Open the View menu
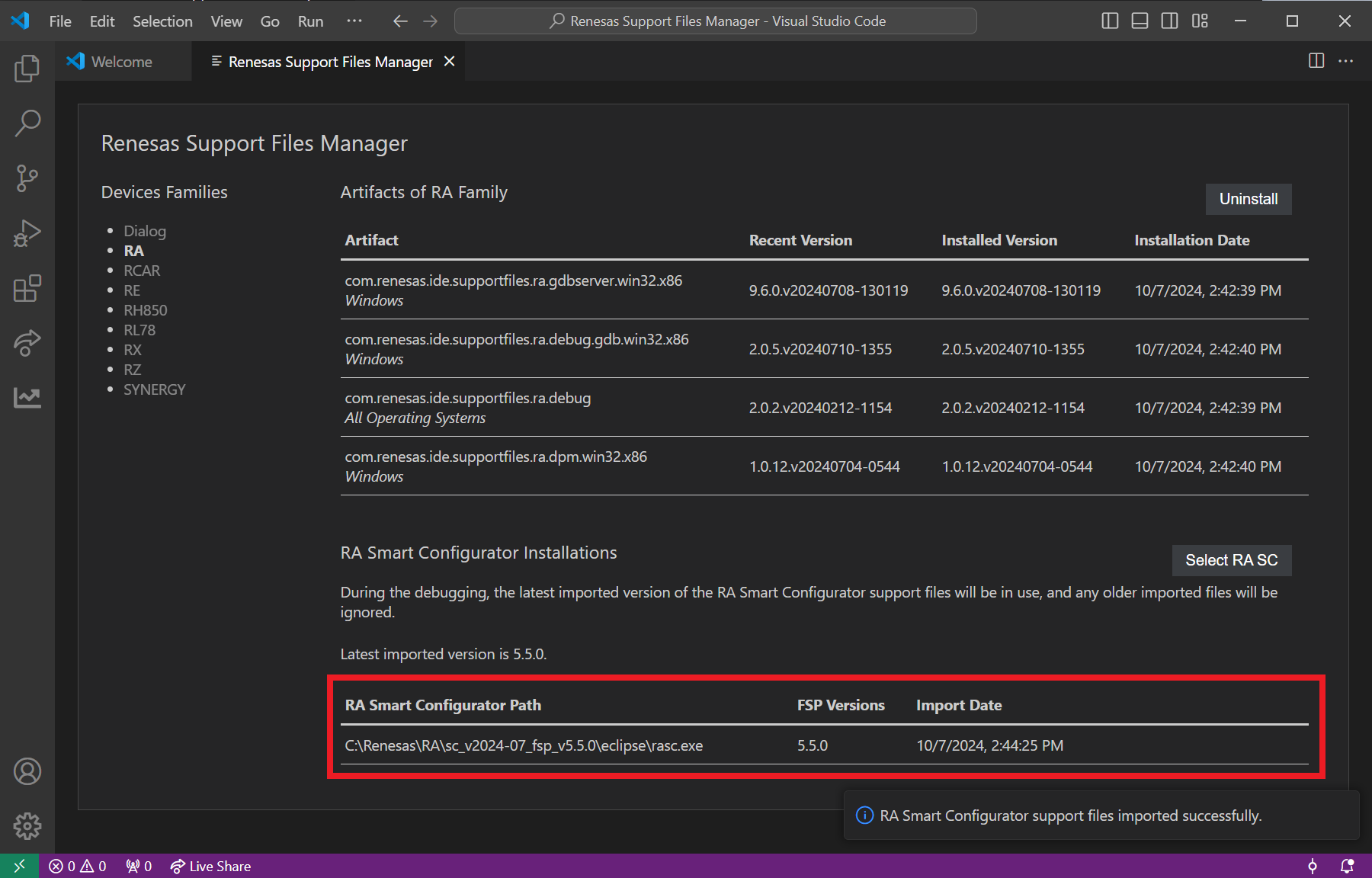The height and width of the screenshot is (878, 1372). (226, 21)
